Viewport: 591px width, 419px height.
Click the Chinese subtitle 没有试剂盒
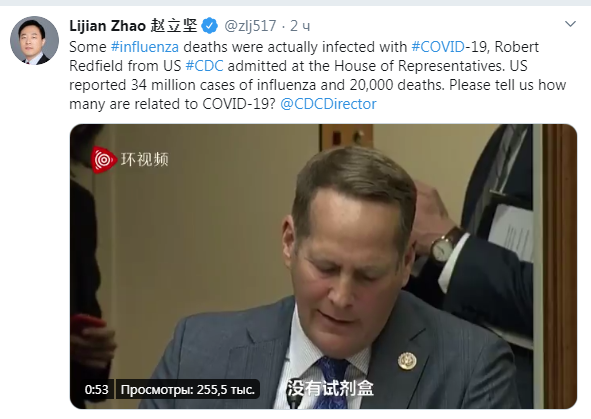pos(330,388)
